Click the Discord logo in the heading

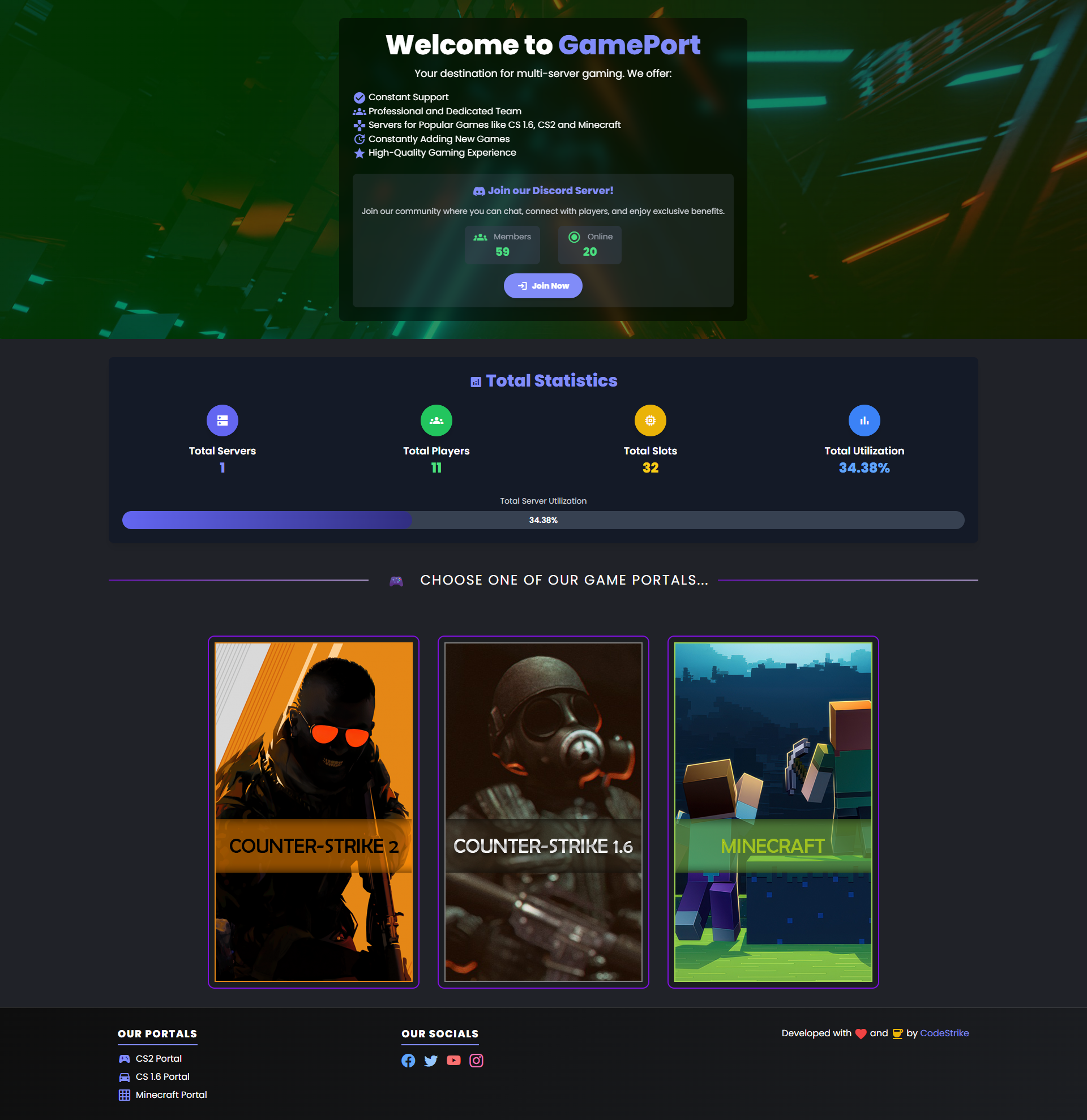click(479, 191)
